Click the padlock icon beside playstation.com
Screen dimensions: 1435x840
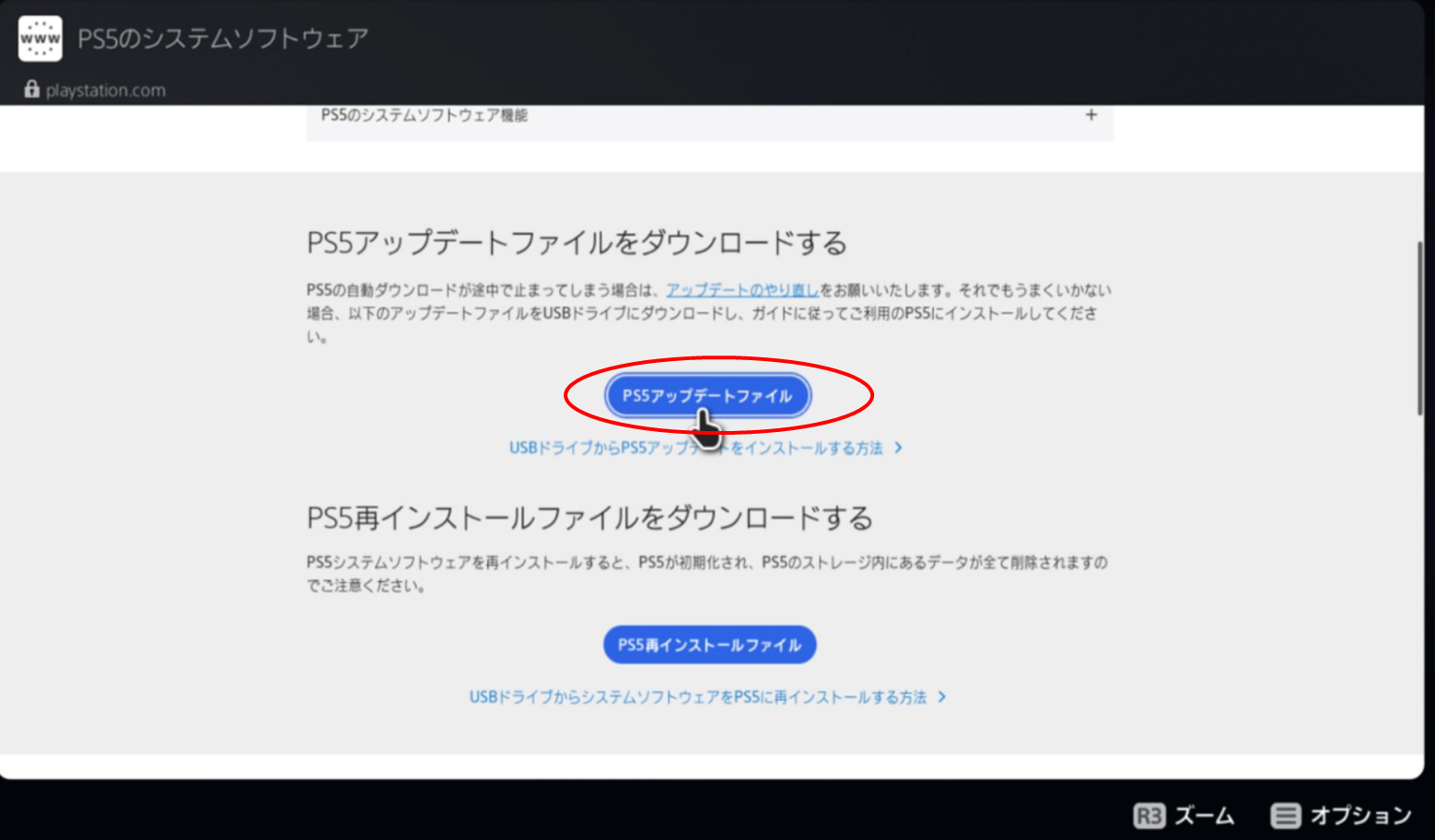(32, 89)
